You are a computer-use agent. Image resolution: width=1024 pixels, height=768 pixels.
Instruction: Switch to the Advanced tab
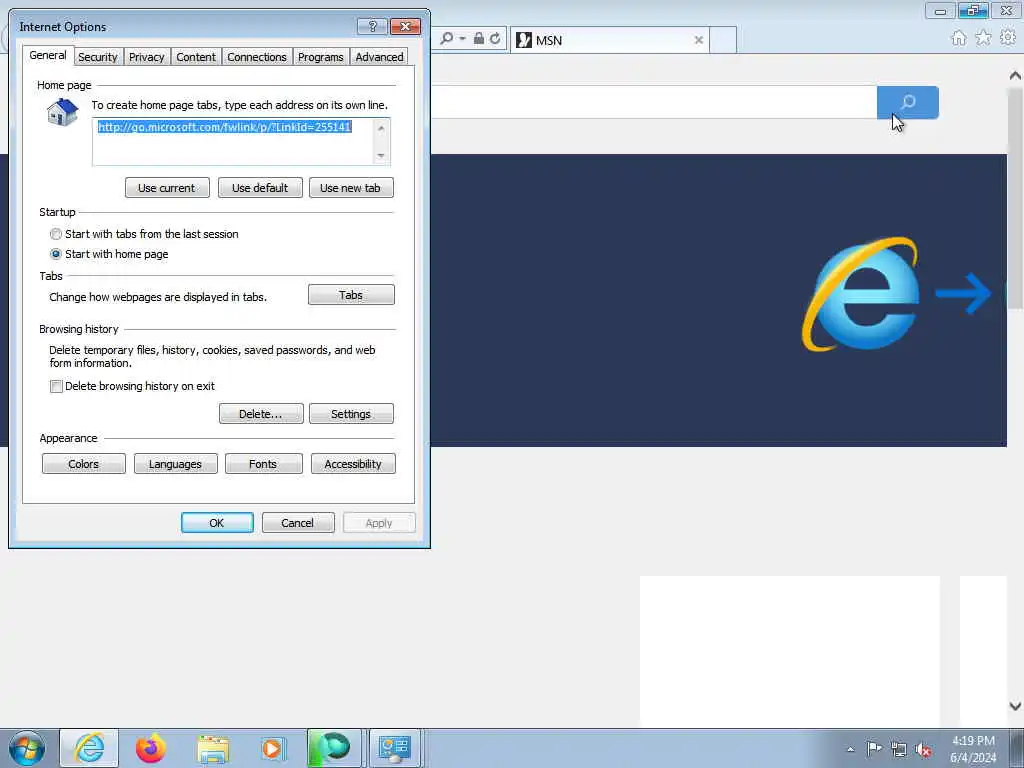(379, 57)
